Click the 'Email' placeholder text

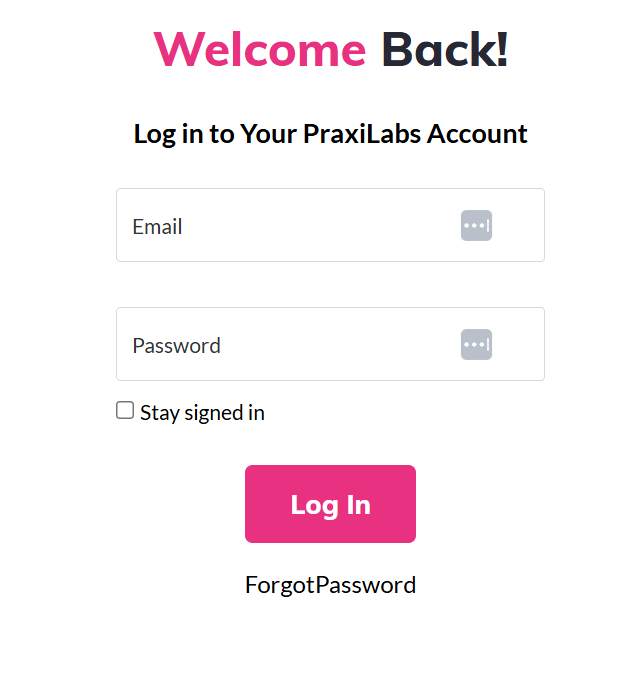[157, 227]
